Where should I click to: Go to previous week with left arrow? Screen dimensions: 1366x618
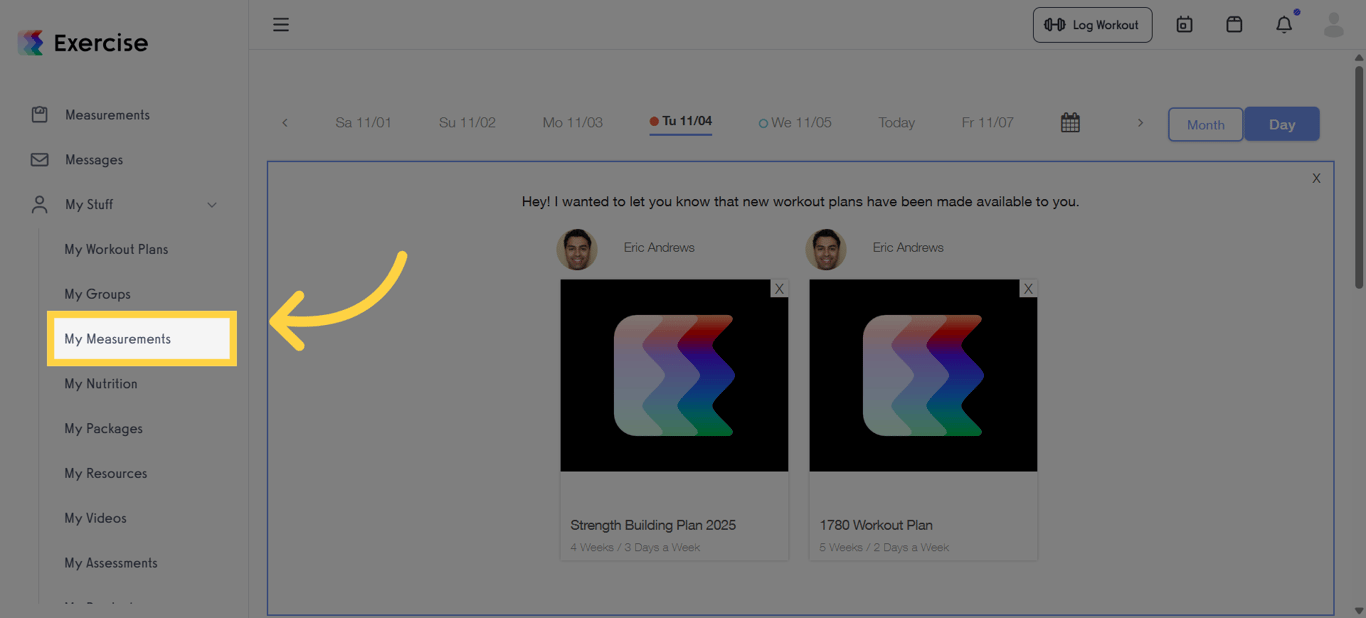(284, 122)
